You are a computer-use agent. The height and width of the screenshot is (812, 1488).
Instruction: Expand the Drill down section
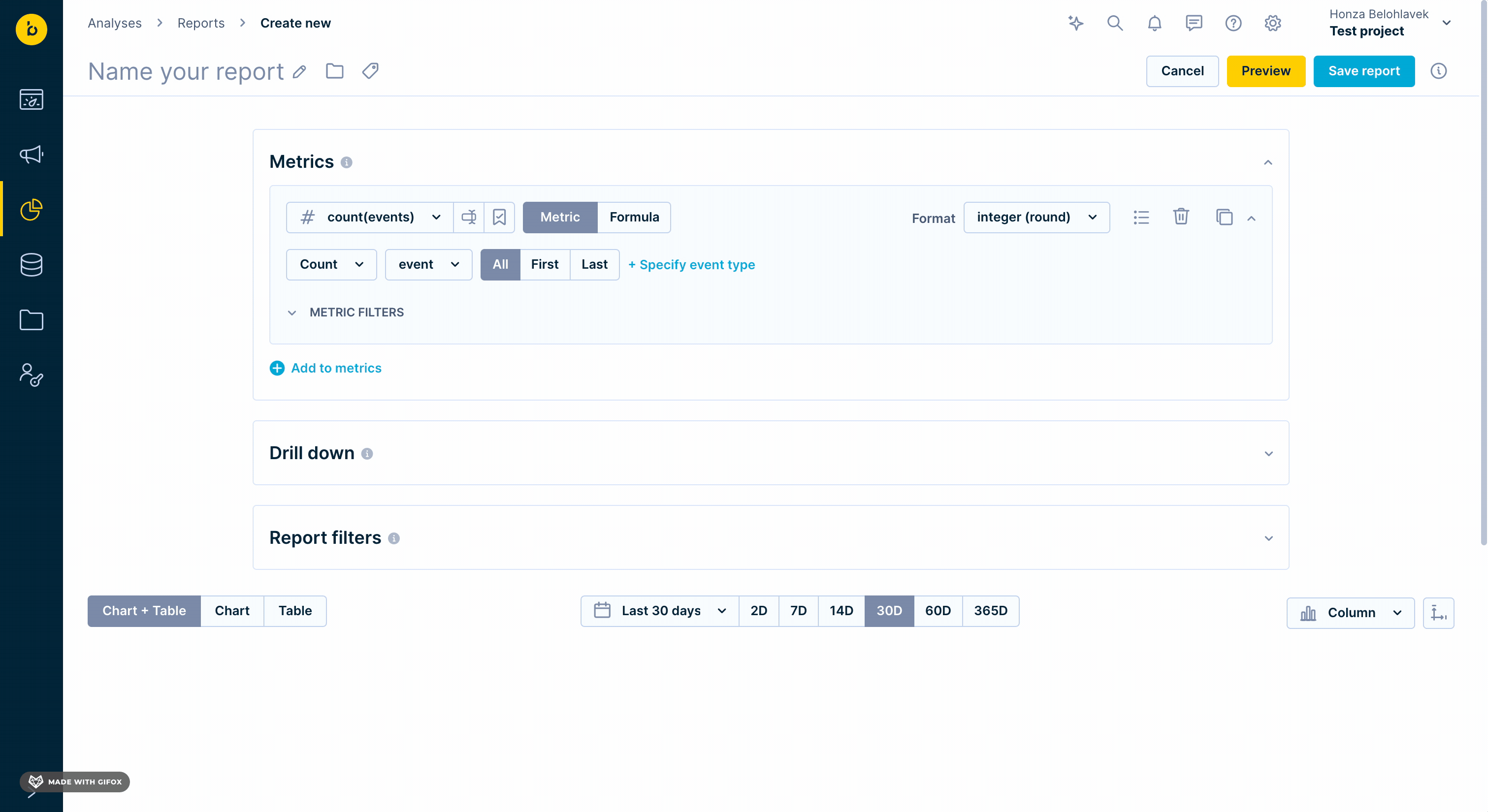click(x=1268, y=453)
